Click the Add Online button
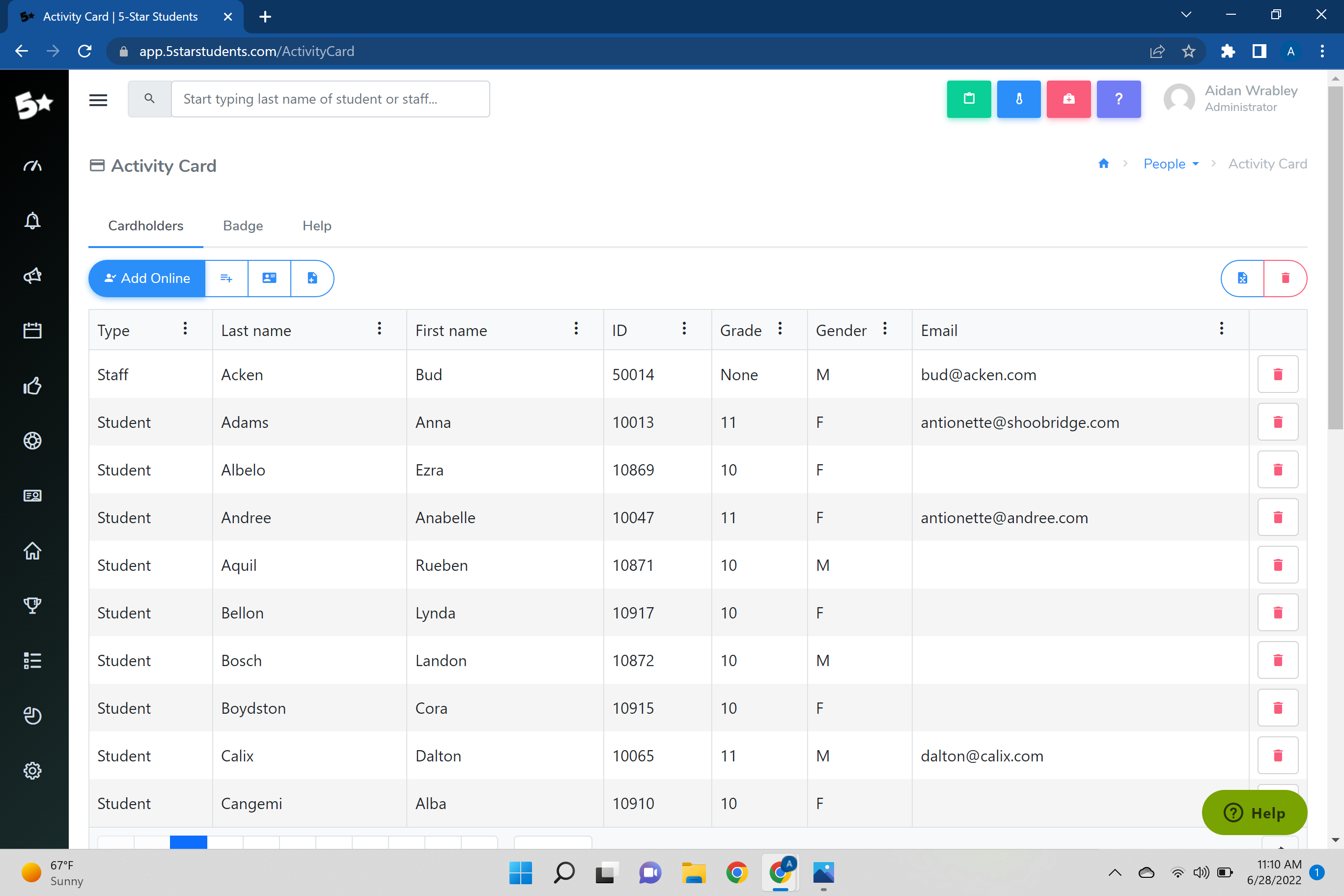The image size is (1344, 896). pos(147,279)
